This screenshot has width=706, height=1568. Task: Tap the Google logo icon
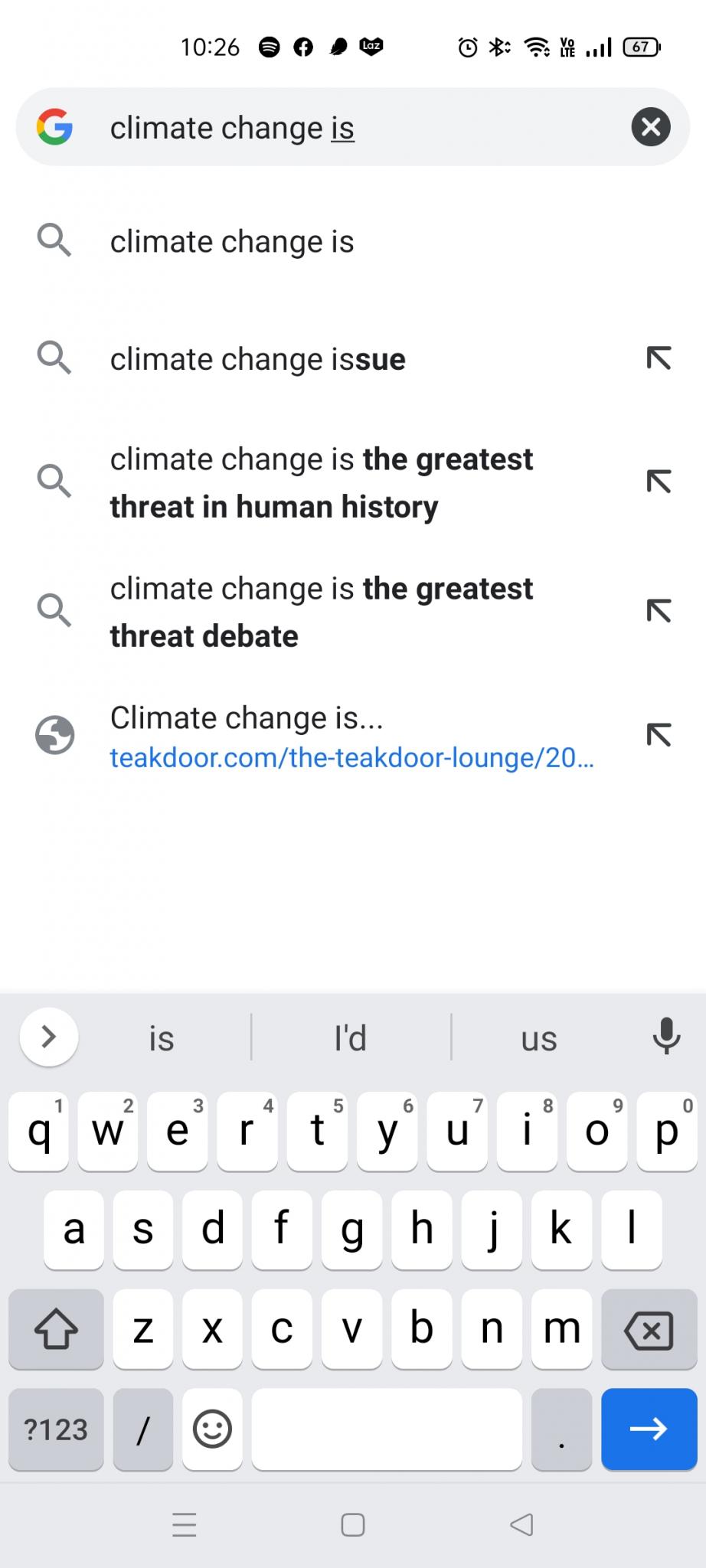(54, 127)
